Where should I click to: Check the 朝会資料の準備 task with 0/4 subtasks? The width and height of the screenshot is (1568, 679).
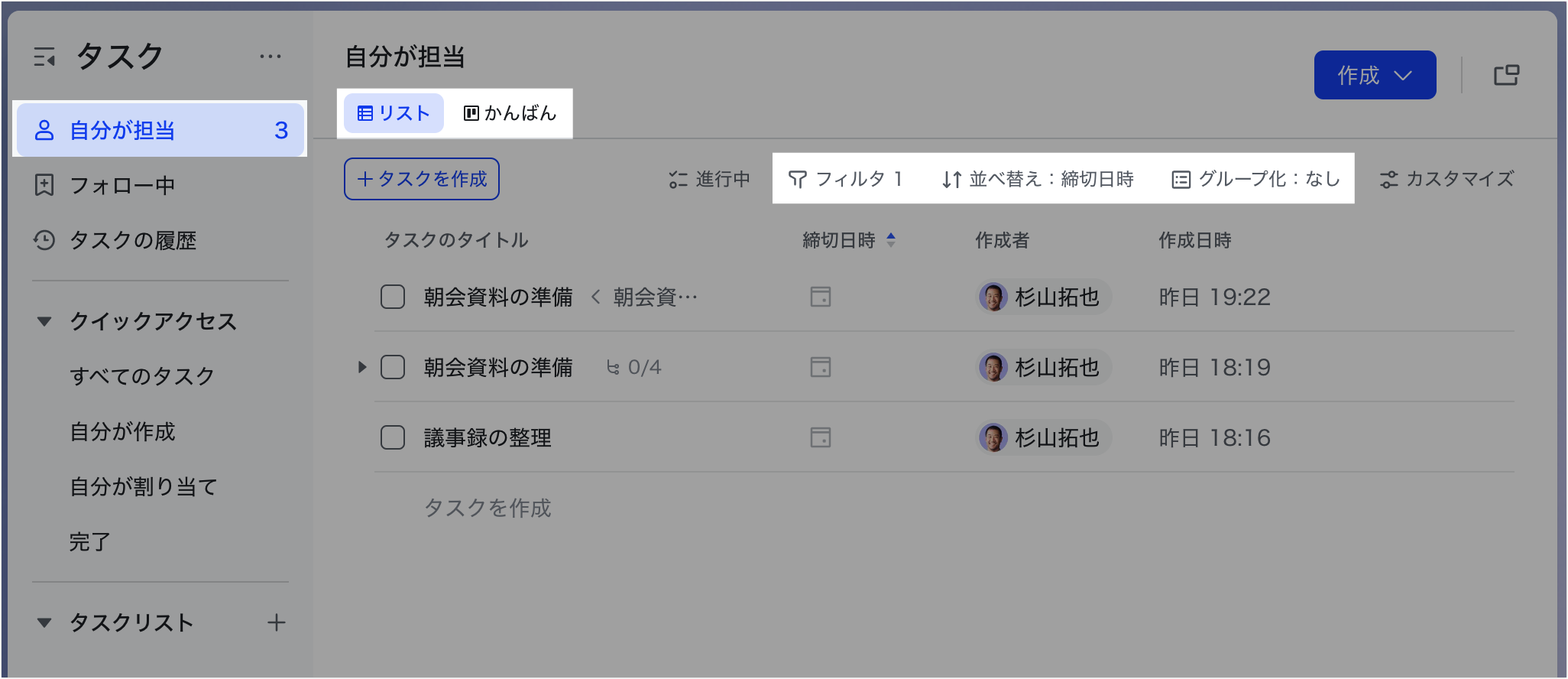pyautogui.click(x=393, y=367)
